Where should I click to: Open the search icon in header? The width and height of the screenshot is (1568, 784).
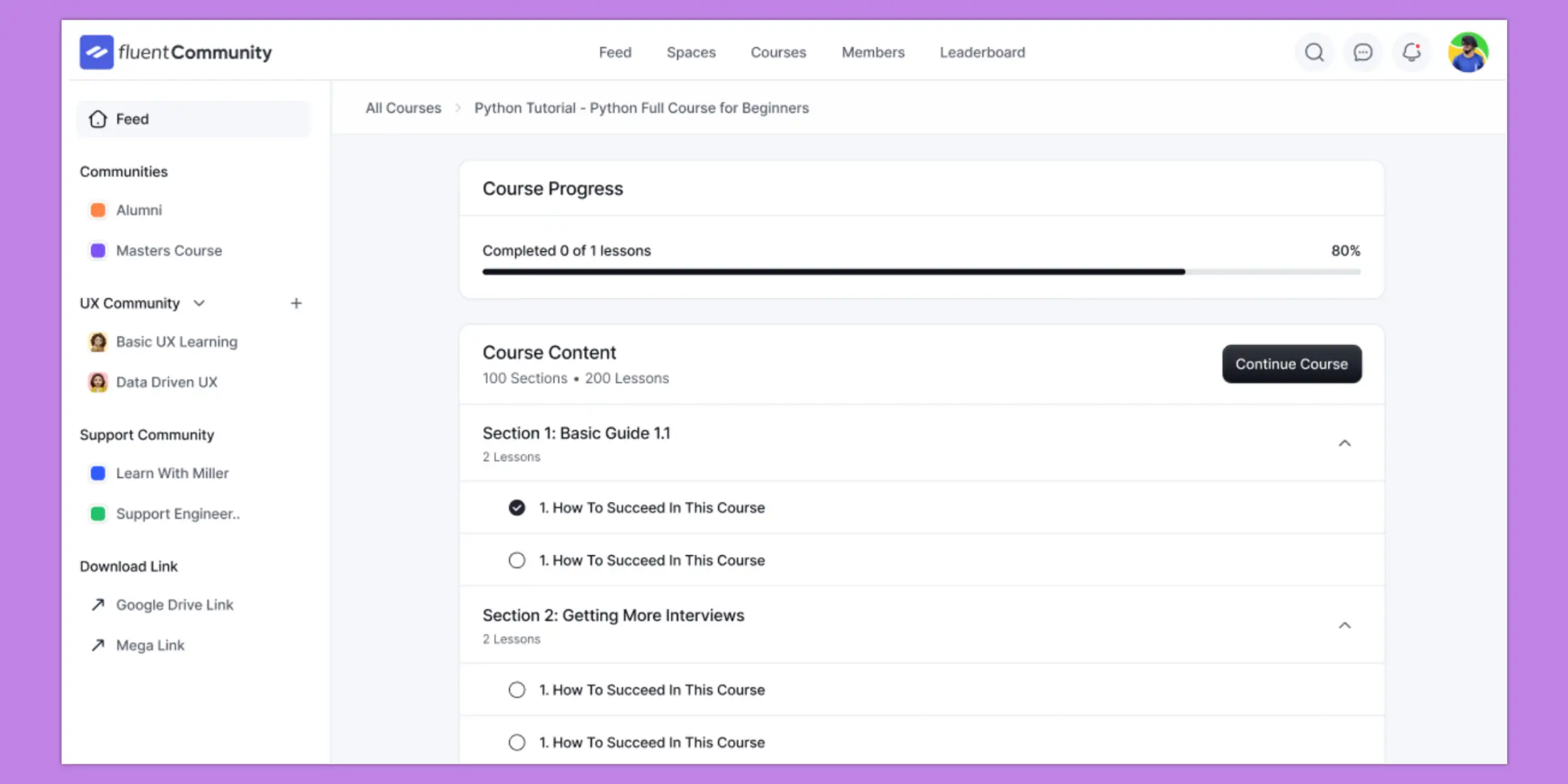pyautogui.click(x=1315, y=52)
